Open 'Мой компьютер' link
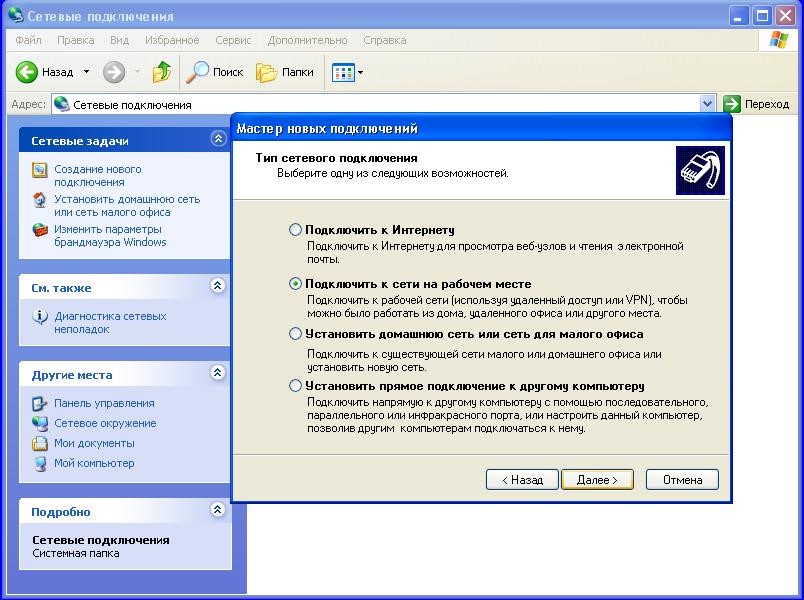 tap(94, 463)
